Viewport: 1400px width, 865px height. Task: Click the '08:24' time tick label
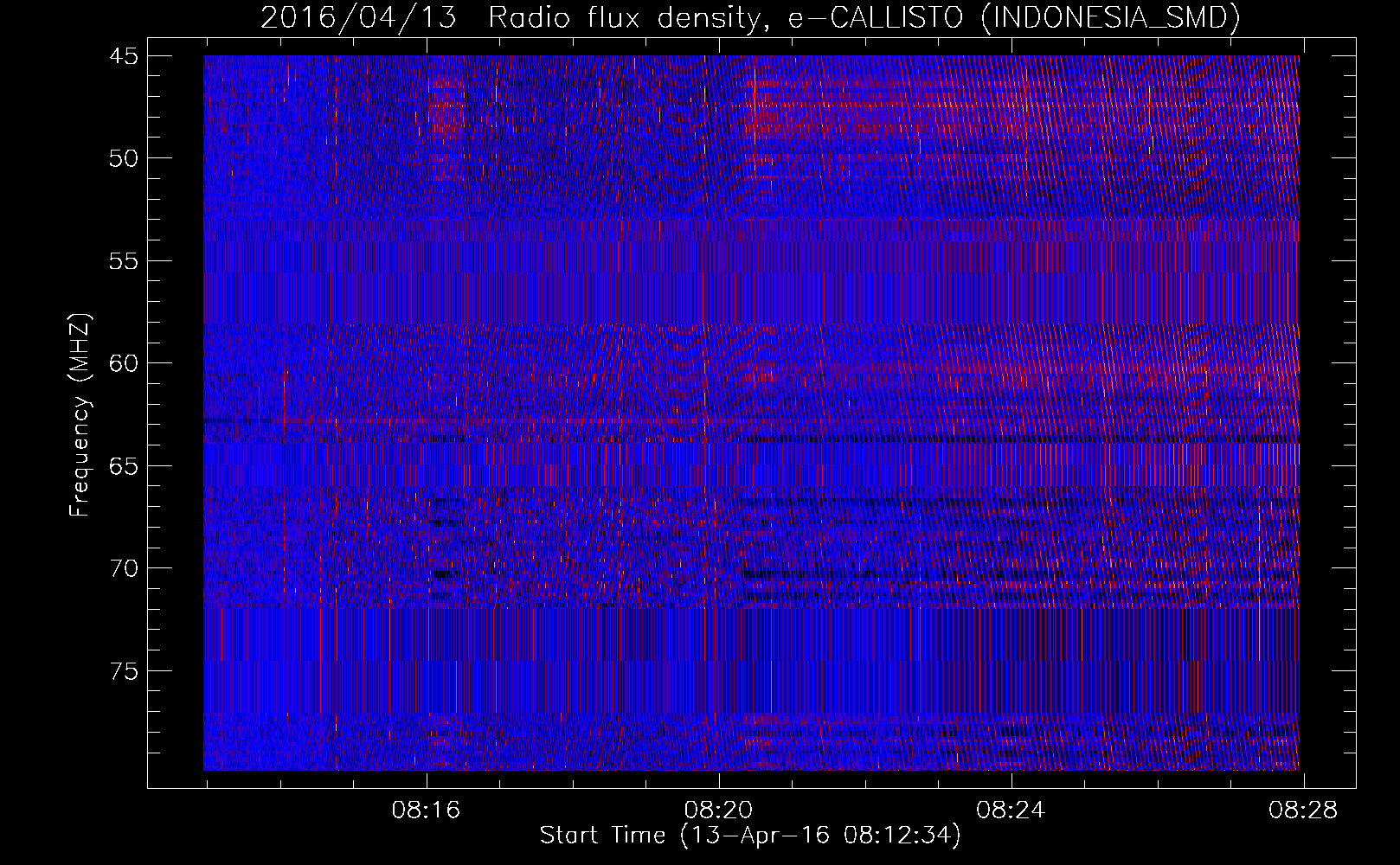coord(1011,811)
